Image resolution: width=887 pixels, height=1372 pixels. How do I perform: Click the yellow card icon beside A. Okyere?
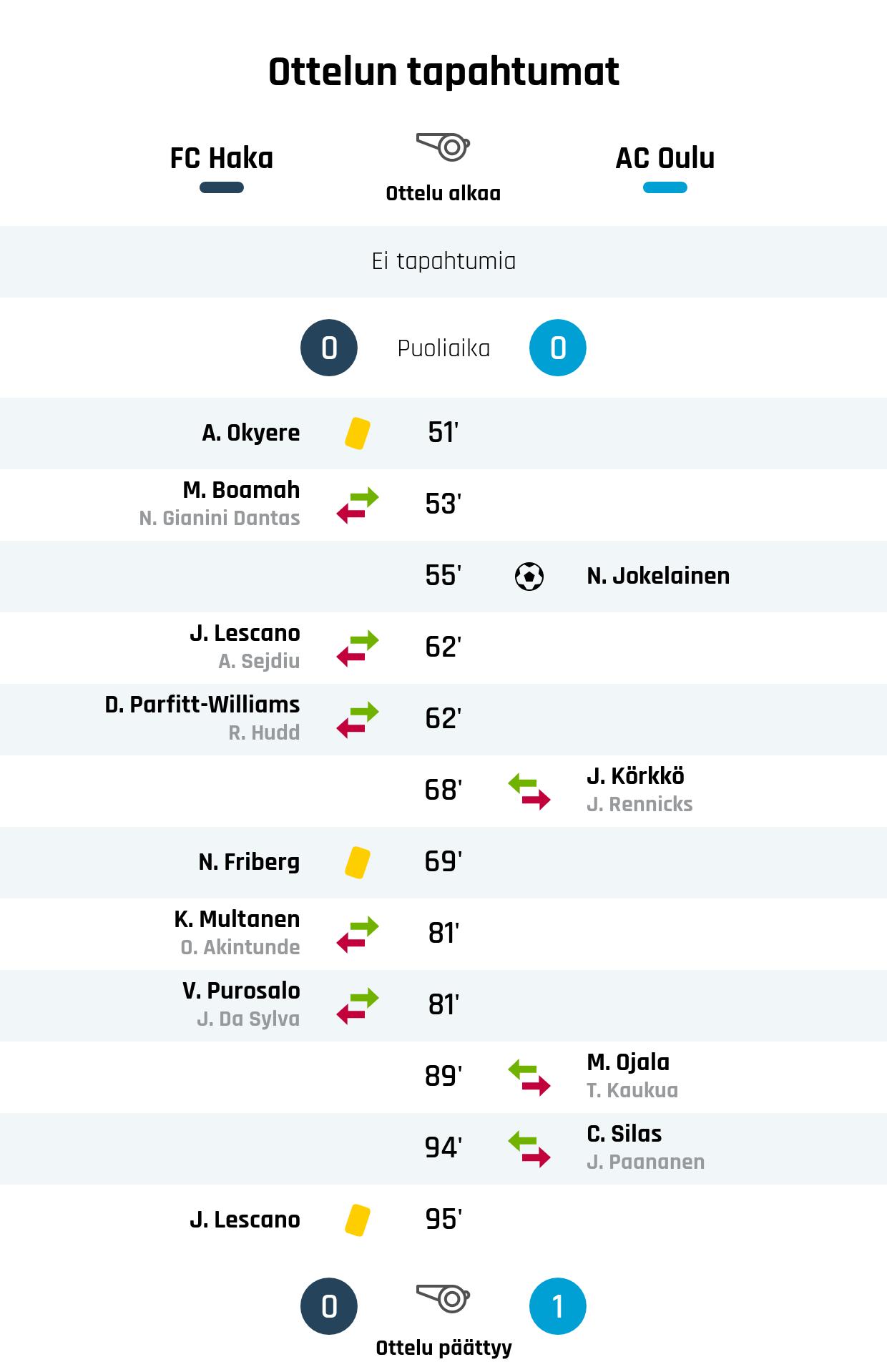[x=357, y=433]
